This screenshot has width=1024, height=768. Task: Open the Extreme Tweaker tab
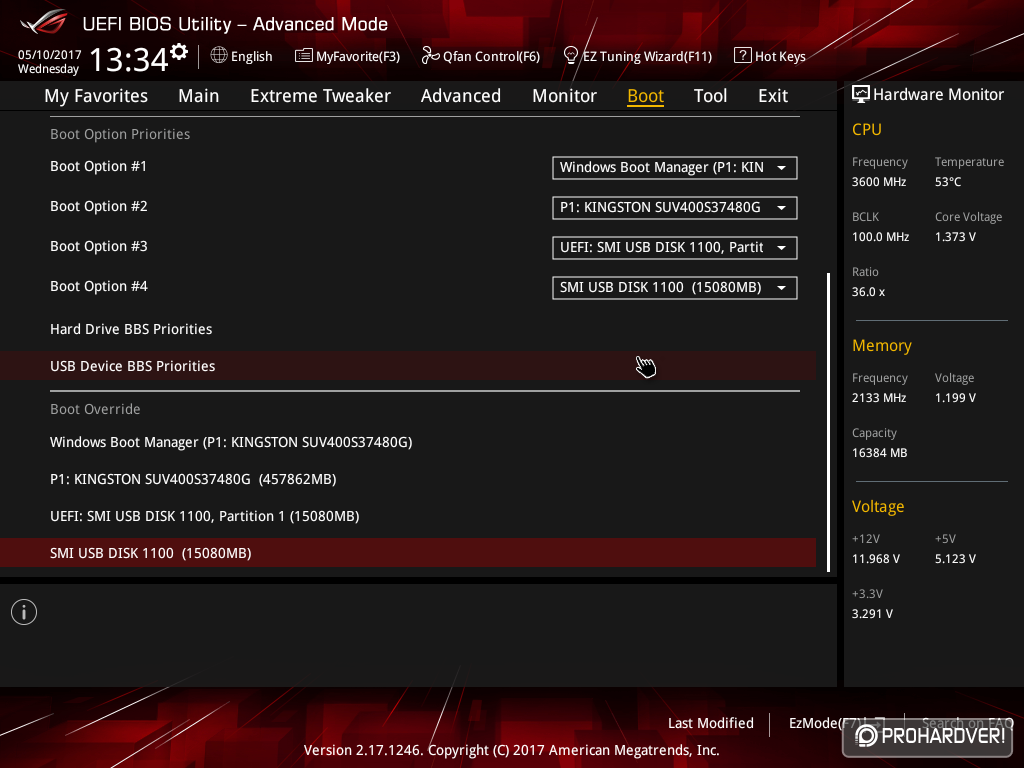click(320, 96)
